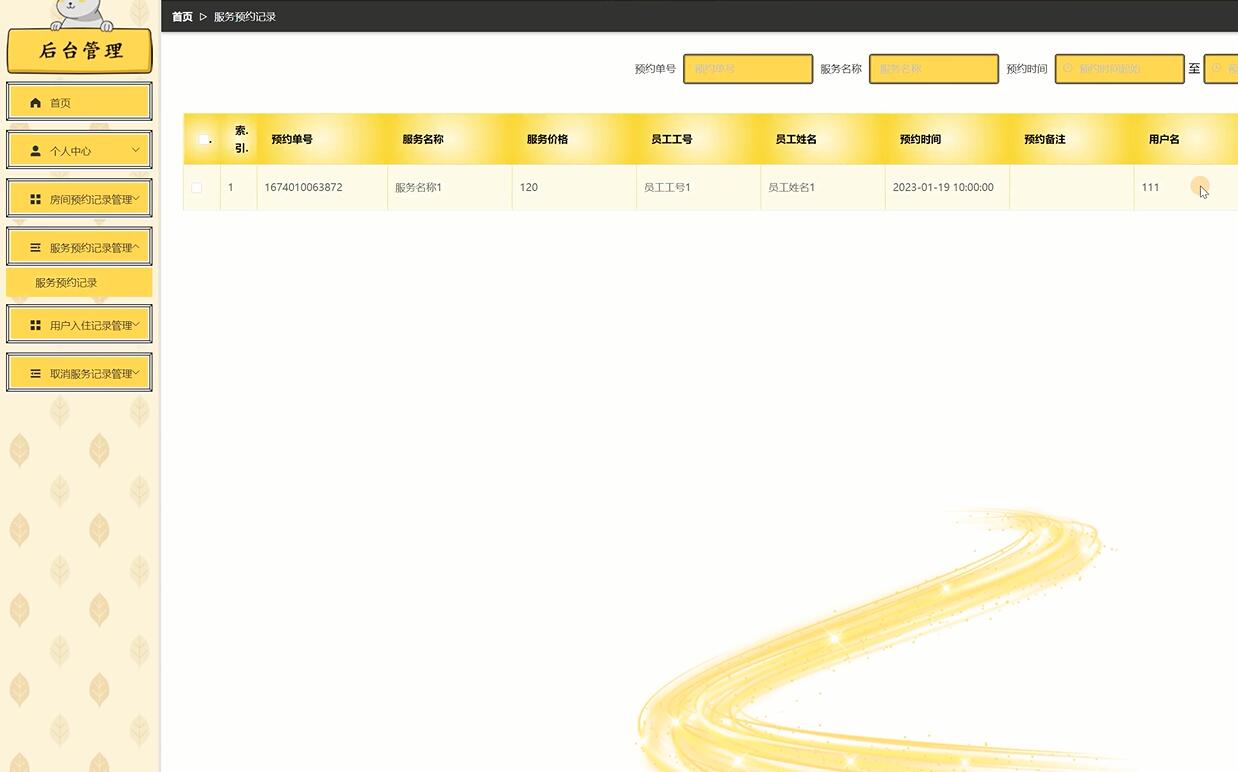Viewport: 1238px width, 772px height.
Task: Click the cat mascot logo above 后台管理
Action: [80, 15]
